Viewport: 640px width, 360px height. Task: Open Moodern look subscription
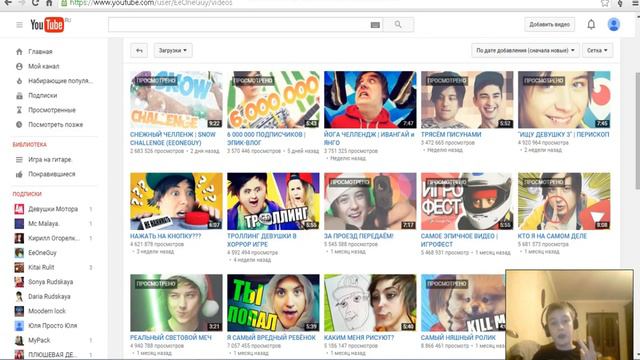coord(47,311)
